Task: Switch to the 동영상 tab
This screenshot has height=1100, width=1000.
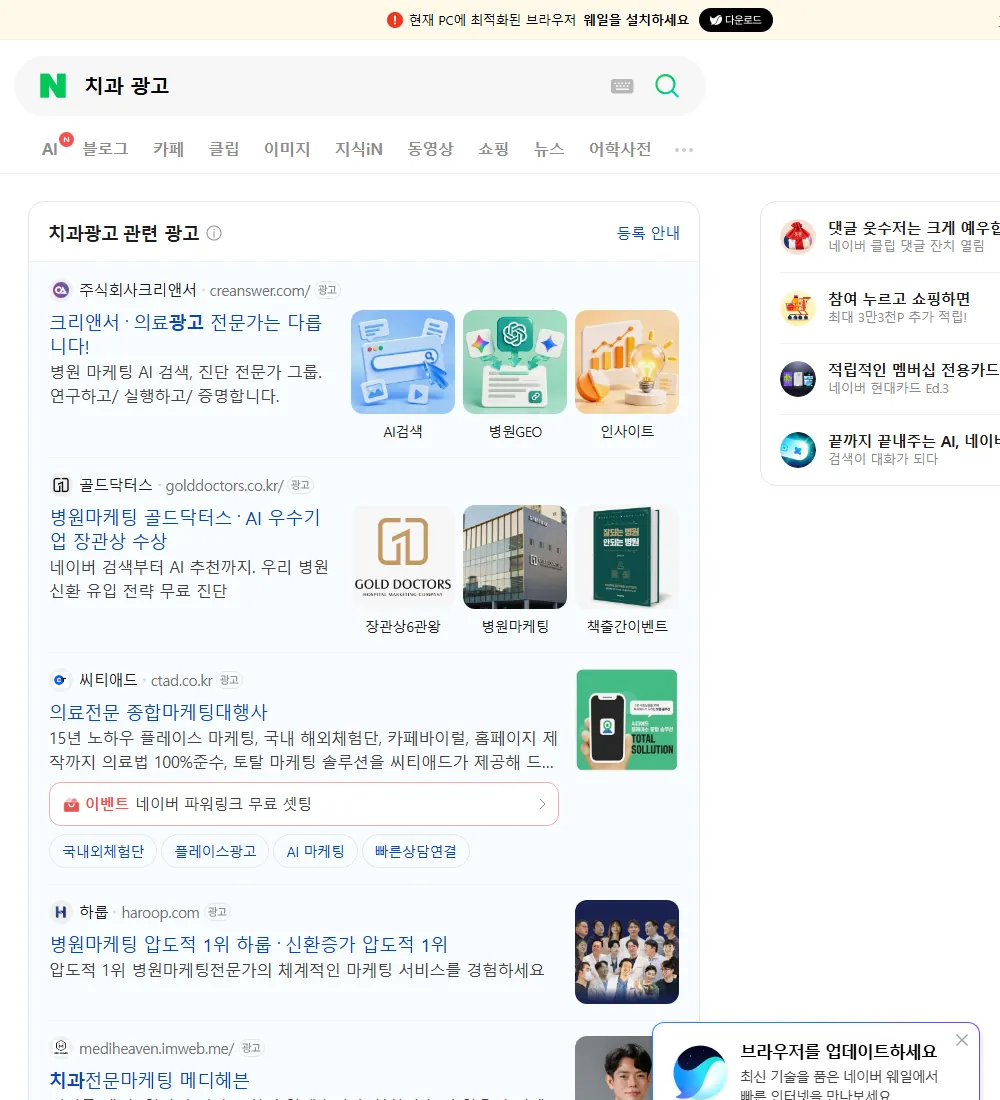Action: (x=430, y=149)
